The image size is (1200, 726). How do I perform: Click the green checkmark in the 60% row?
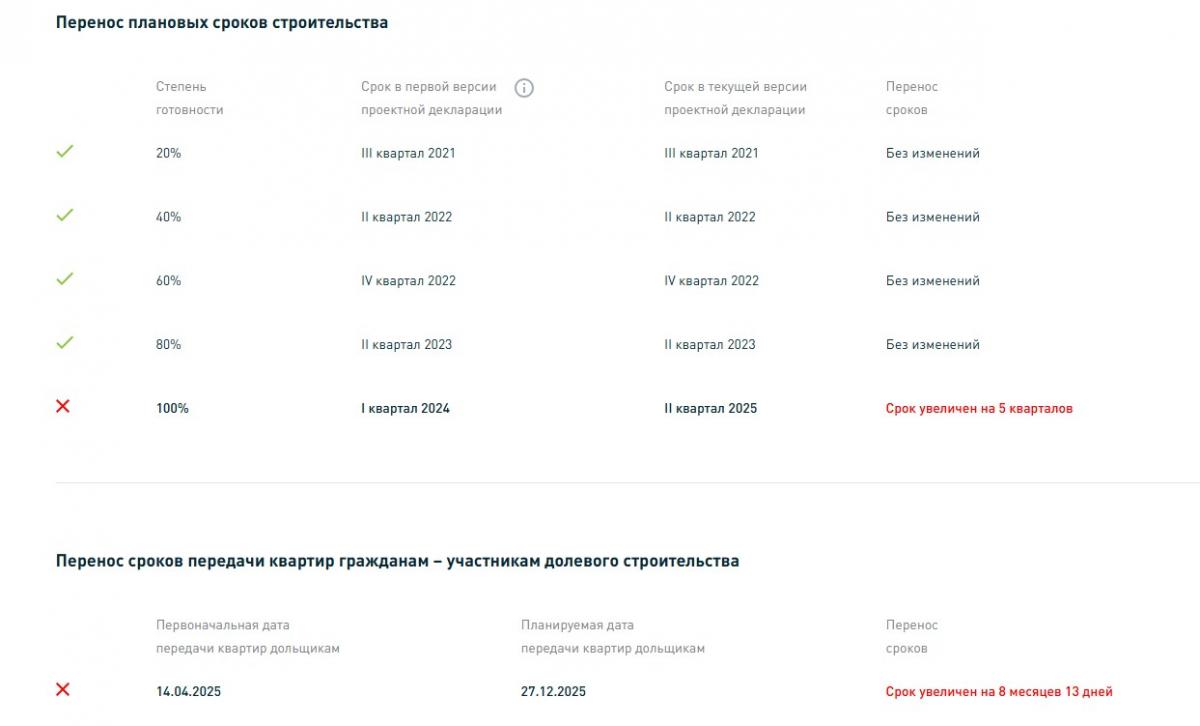[65, 280]
